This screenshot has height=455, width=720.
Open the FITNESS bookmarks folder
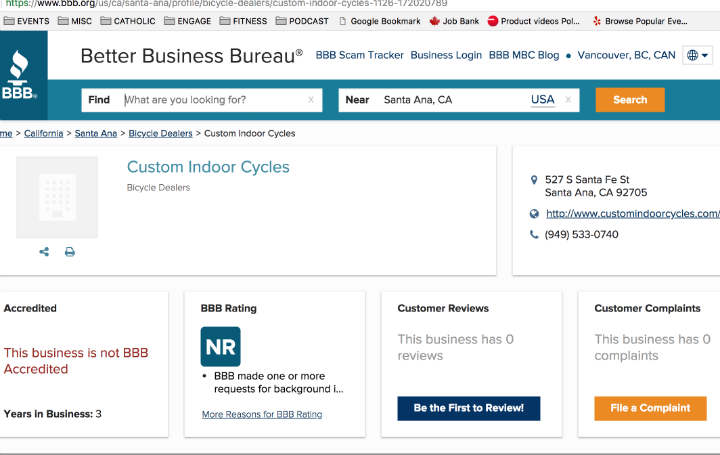243,21
